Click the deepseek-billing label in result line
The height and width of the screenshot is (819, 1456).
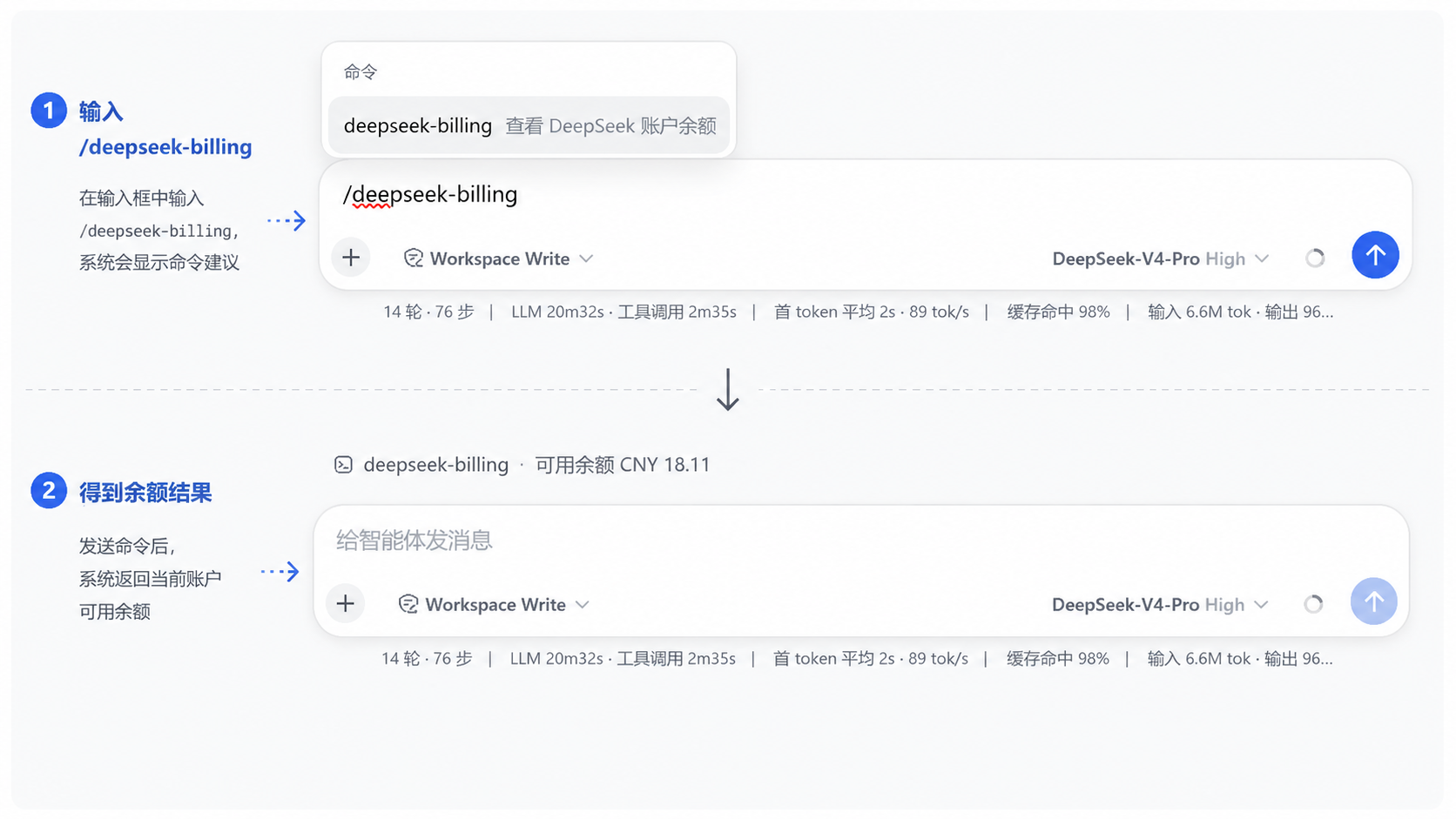436,465
